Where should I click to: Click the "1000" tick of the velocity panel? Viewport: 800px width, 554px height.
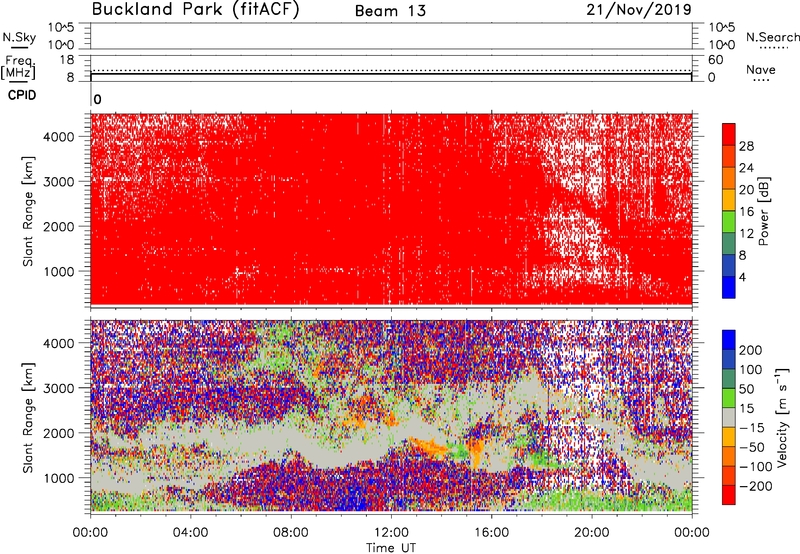tap(59, 478)
